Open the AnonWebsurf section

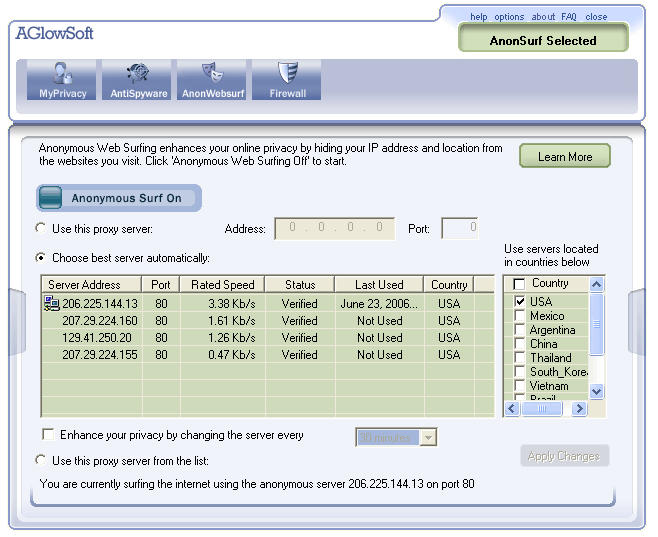pos(212,80)
